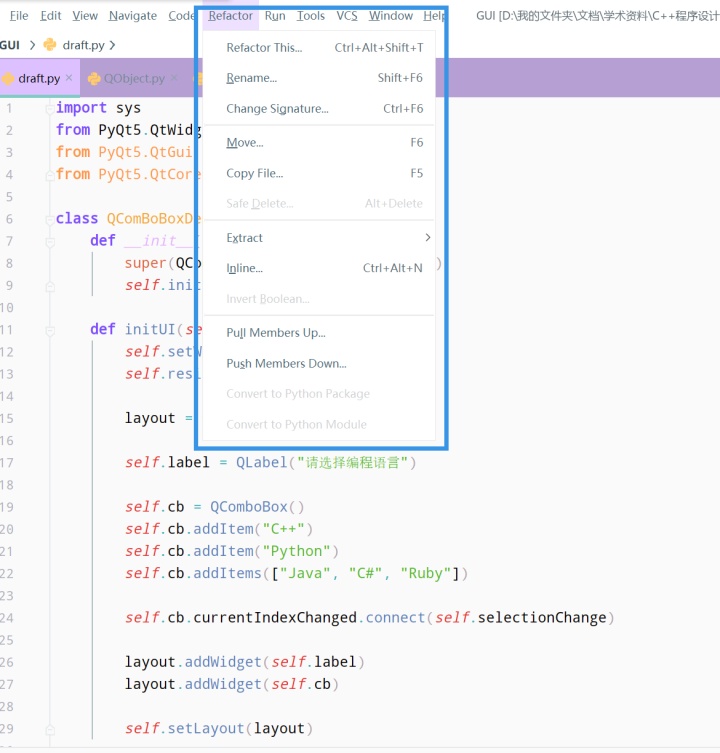
Task: Click fold end marker at line 9
Action: point(50,287)
